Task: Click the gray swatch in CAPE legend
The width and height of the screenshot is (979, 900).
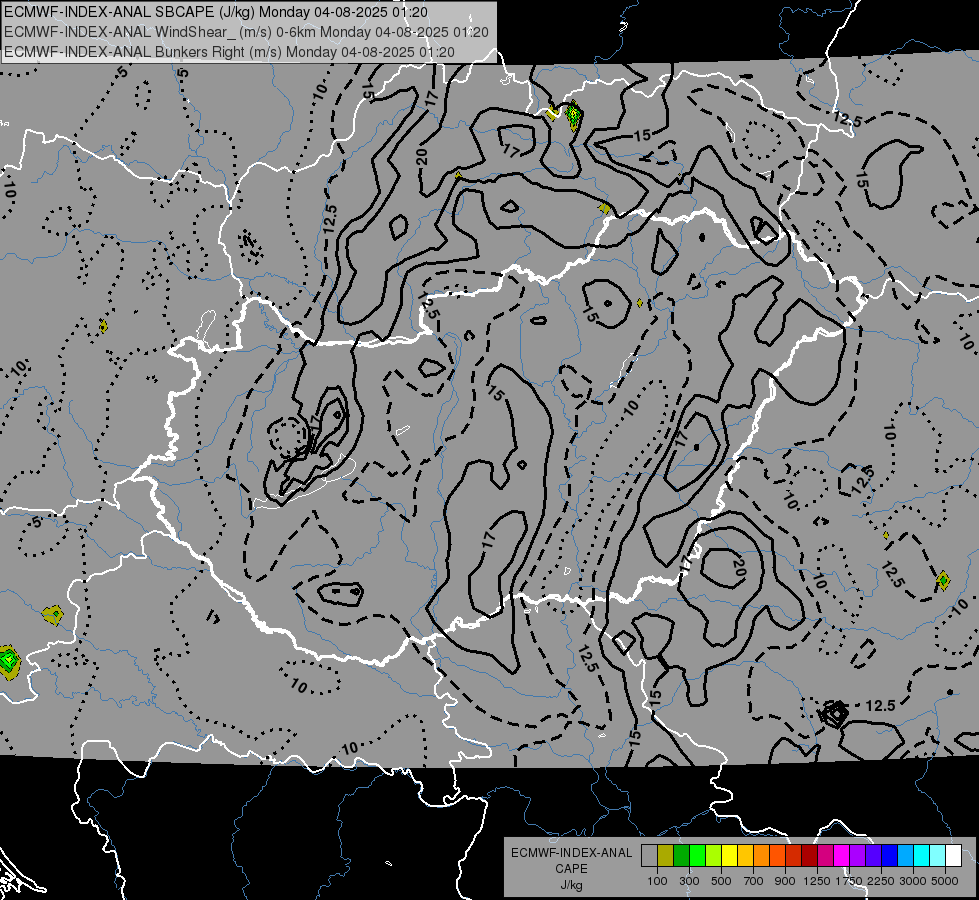Action: click(649, 856)
